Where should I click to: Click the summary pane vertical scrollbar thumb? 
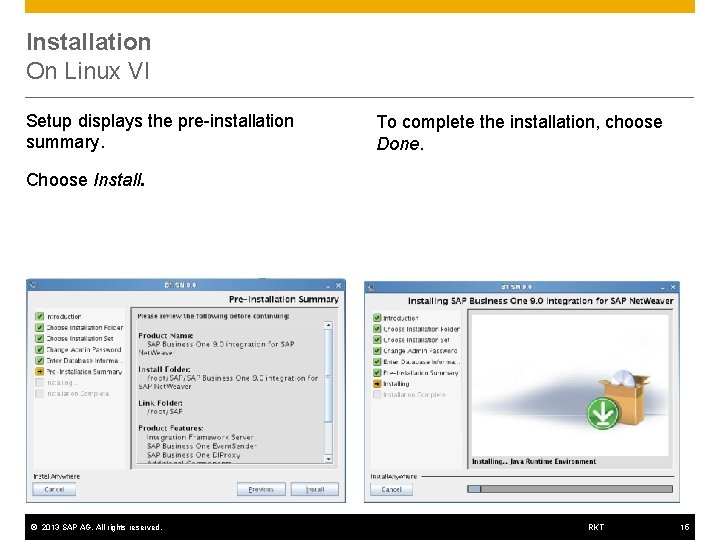pos(328,376)
